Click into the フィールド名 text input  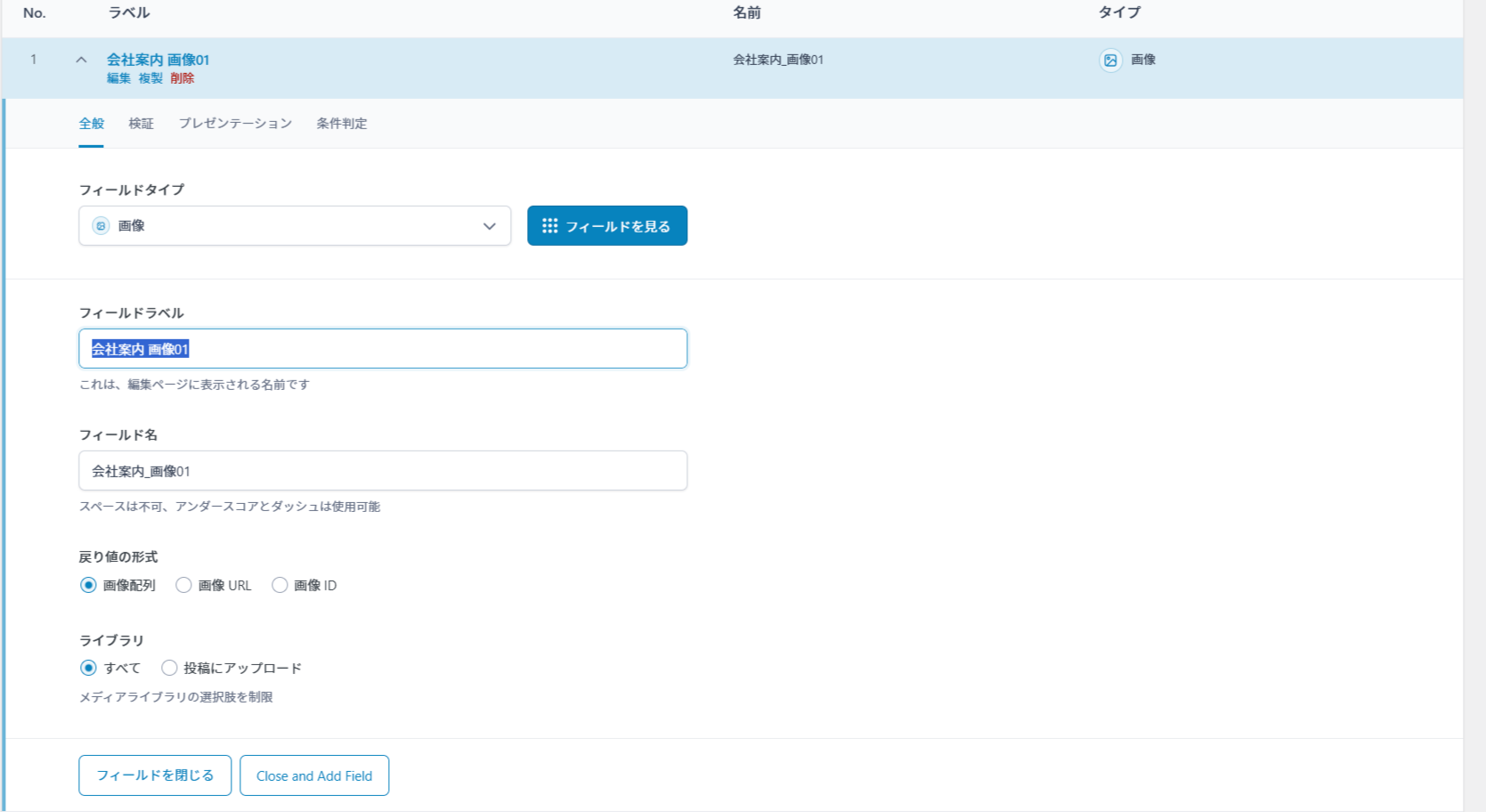(383, 471)
